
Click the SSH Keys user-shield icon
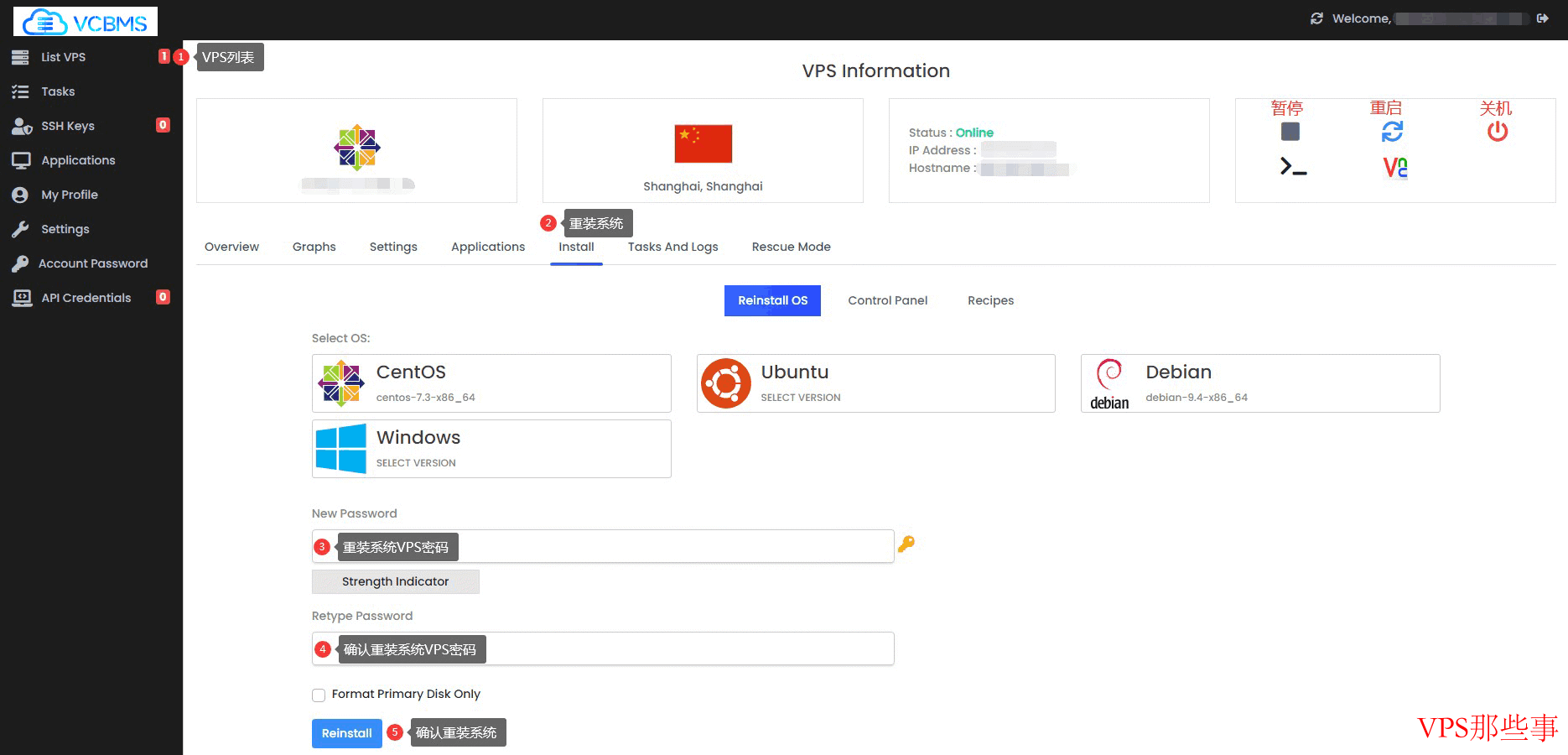22,126
